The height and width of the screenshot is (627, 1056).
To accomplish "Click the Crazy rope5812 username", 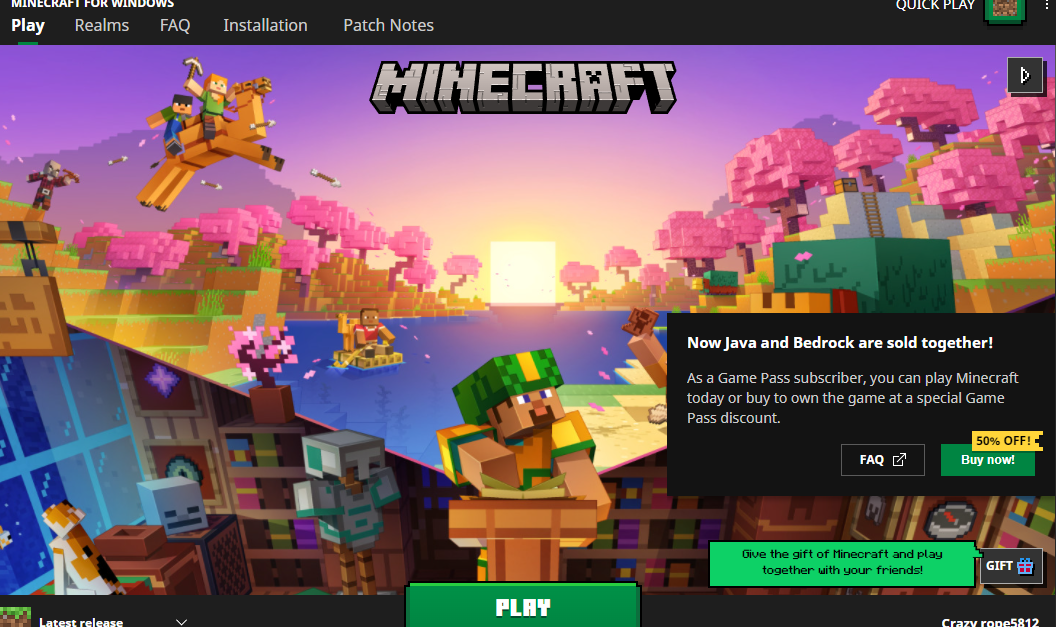I will point(990,622).
